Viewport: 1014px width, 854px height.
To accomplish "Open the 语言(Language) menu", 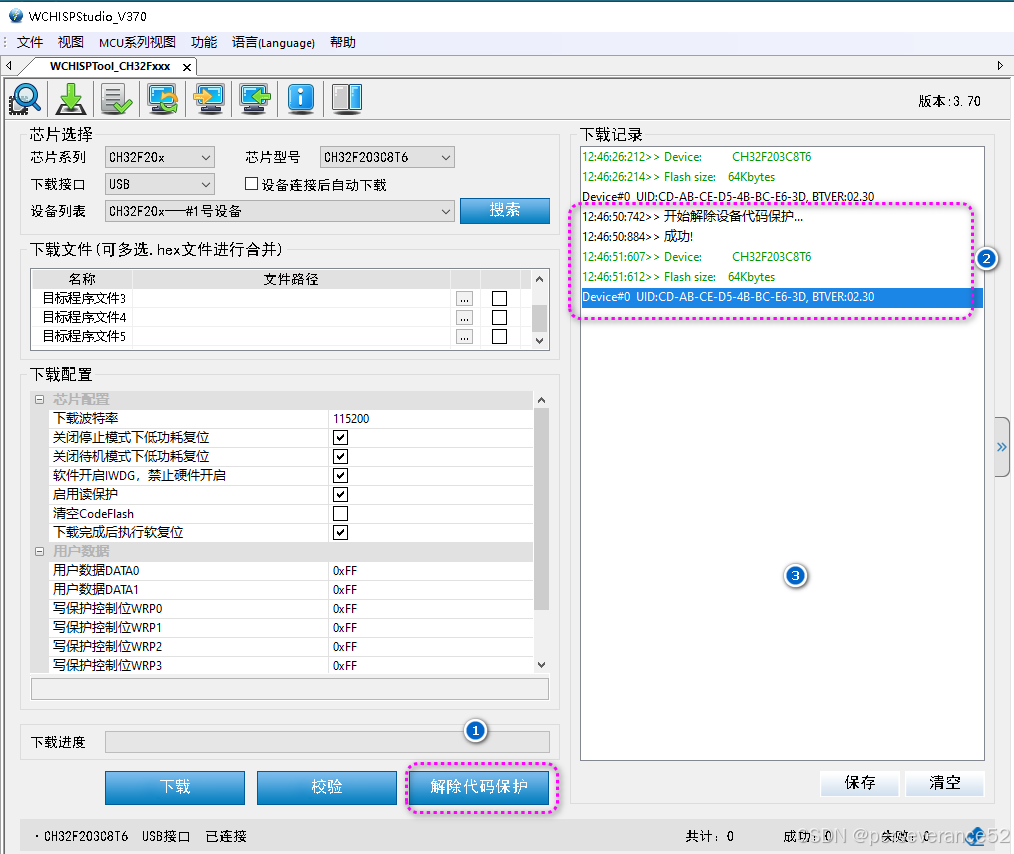I will click(273, 42).
